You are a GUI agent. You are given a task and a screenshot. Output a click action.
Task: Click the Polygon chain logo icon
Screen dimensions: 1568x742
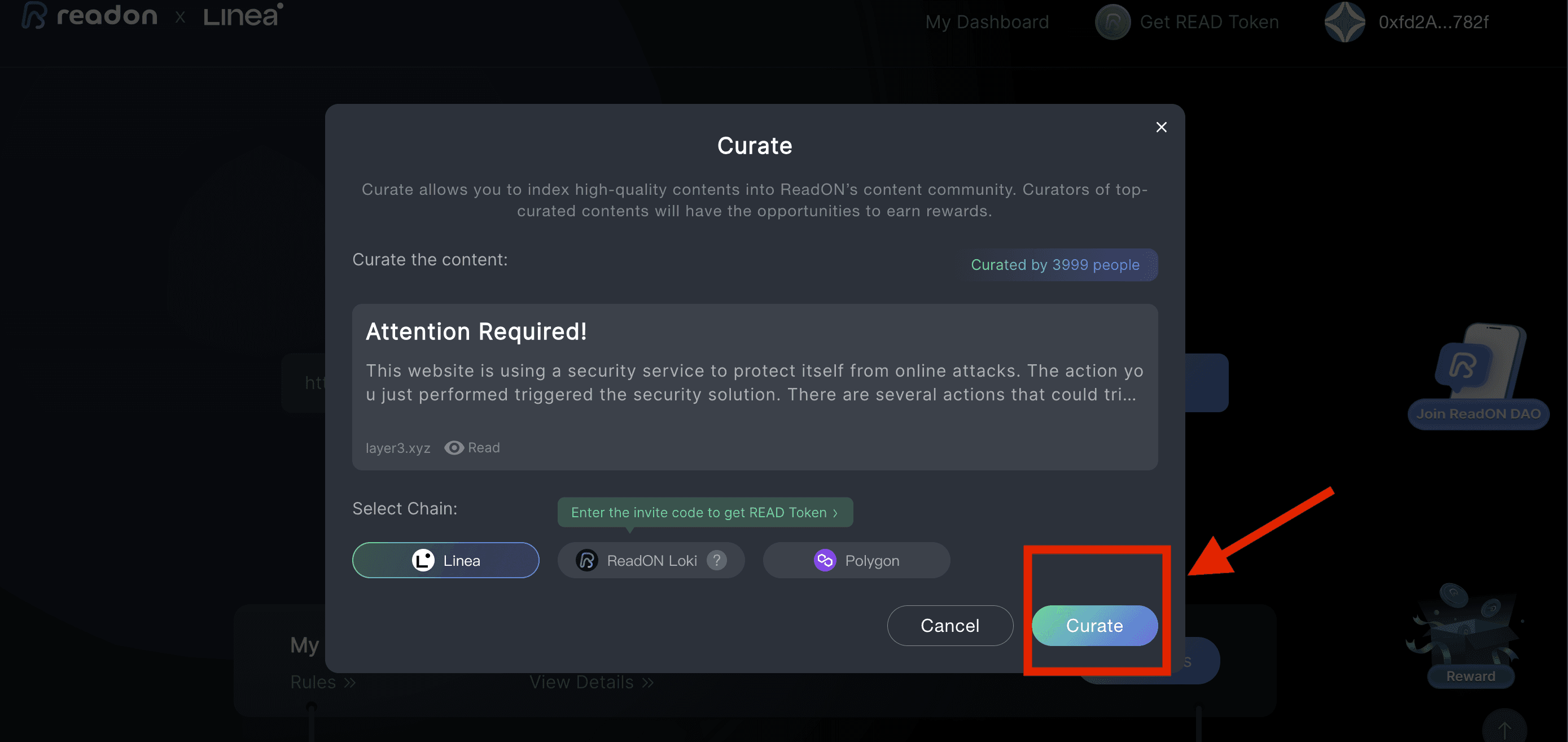coord(825,560)
